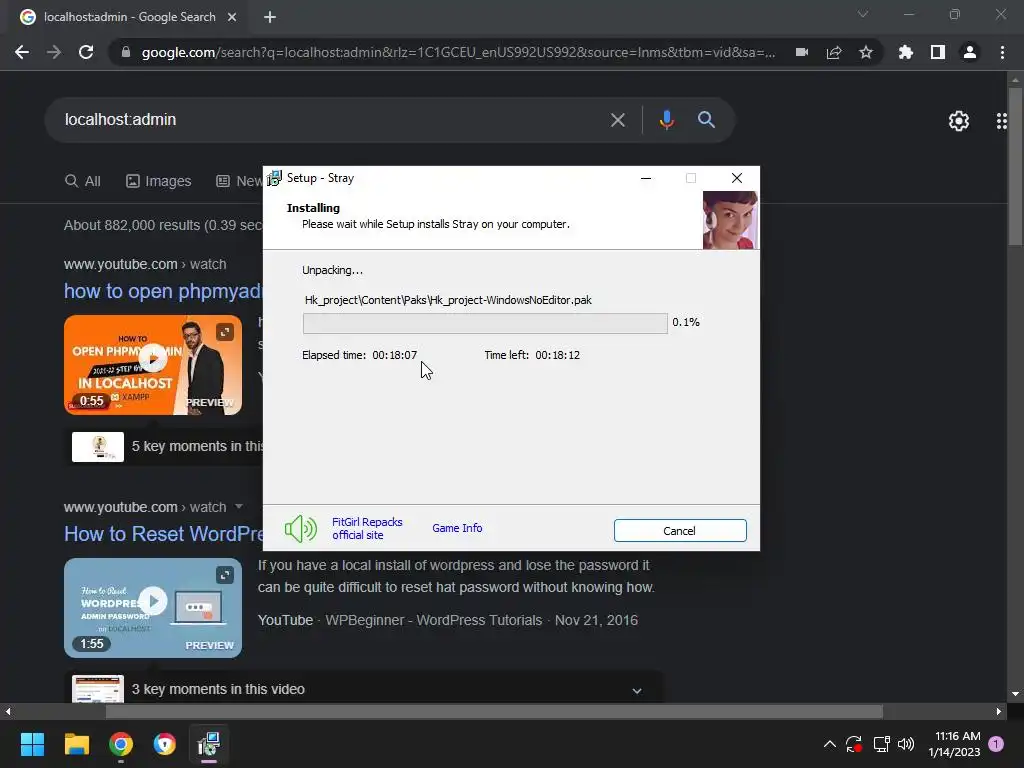Open 'how to open phpmyadmin' result title

(x=163, y=291)
